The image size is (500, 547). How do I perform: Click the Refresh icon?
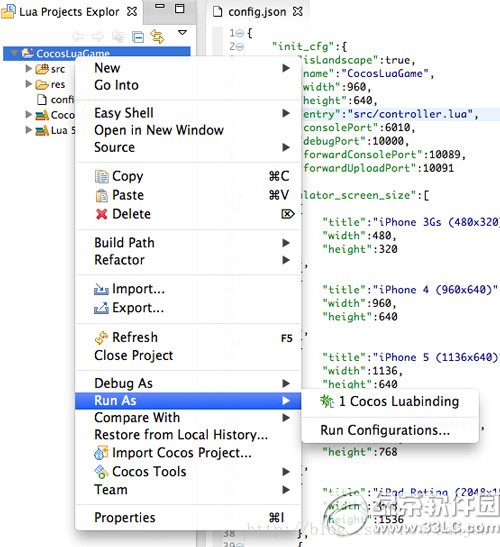[x=101, y=337]
